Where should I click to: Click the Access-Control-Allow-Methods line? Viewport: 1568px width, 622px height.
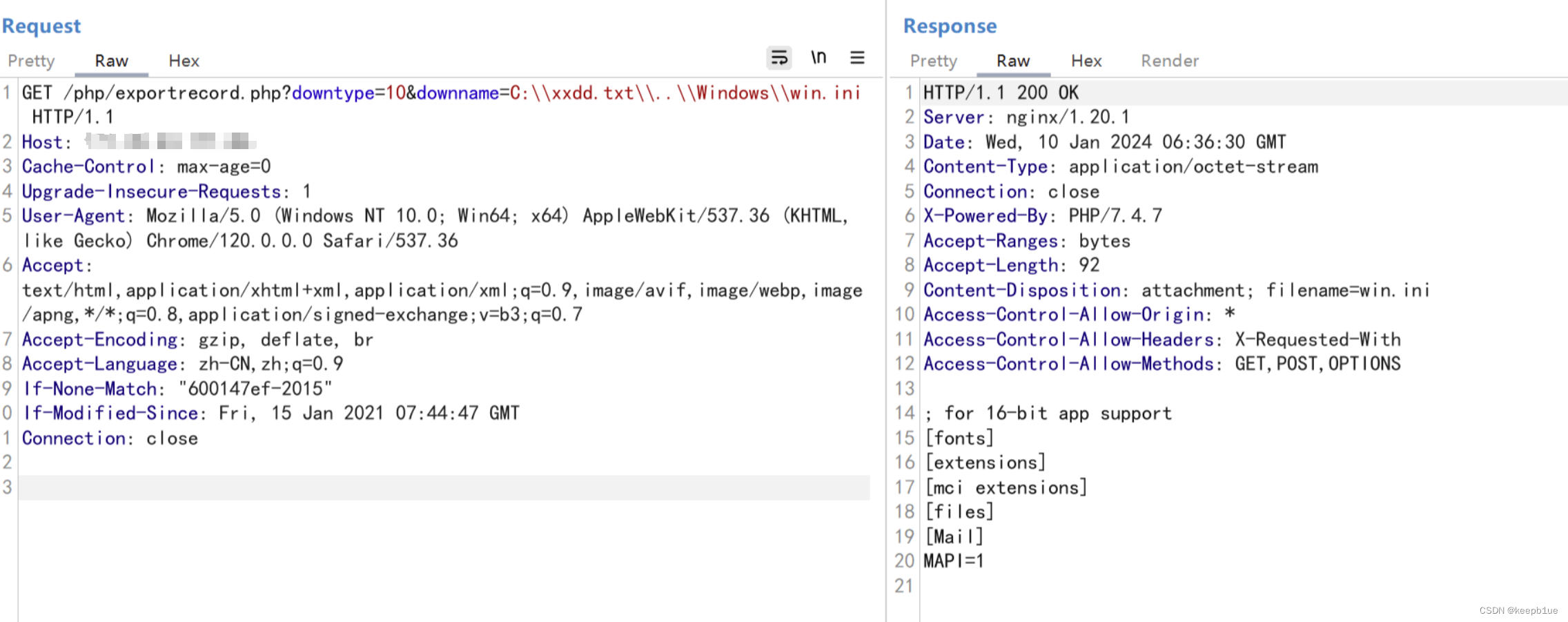tap(1162, 364)
